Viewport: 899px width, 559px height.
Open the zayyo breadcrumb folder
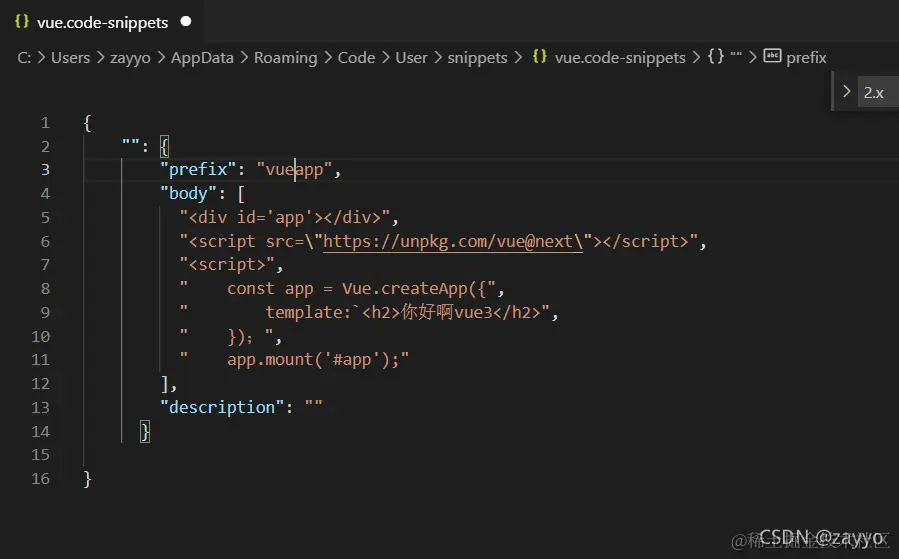[x=130, y=58]
